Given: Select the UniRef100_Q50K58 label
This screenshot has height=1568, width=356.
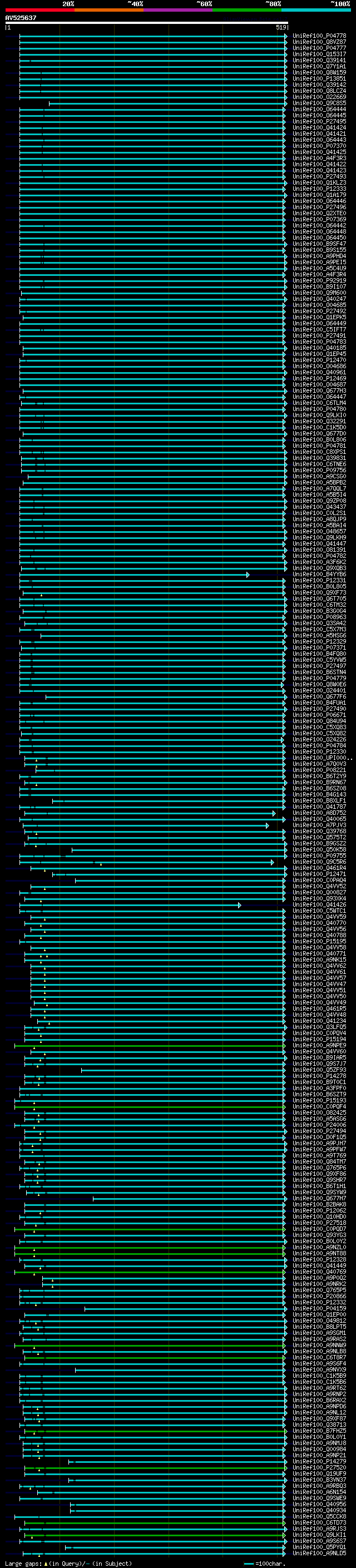Looking at the screenshot, I should [x=319, y=849].
